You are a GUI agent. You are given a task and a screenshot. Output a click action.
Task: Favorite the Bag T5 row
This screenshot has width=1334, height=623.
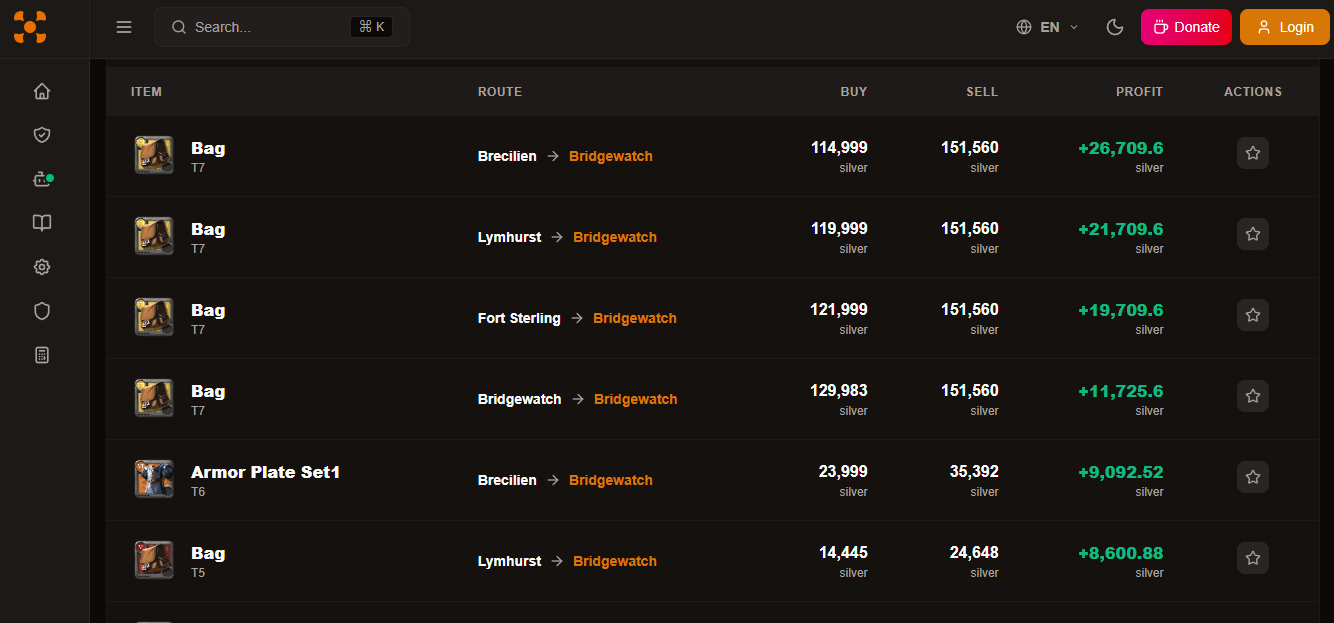(1253, 558)
